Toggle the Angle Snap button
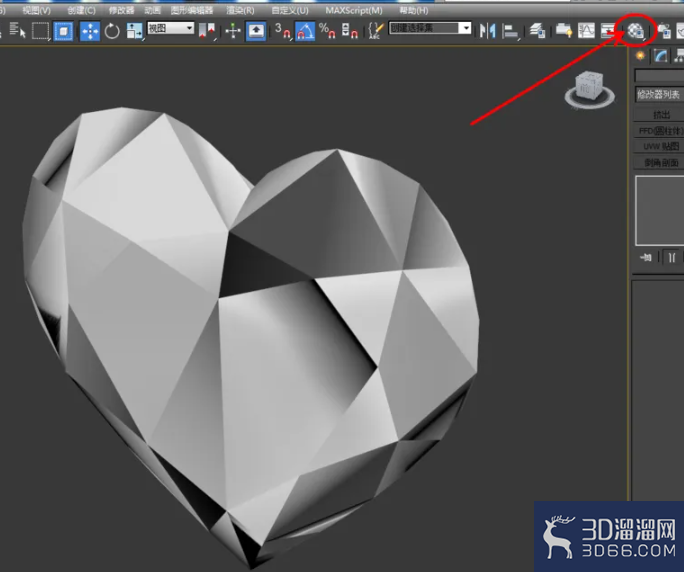 (x=305, y=31)
